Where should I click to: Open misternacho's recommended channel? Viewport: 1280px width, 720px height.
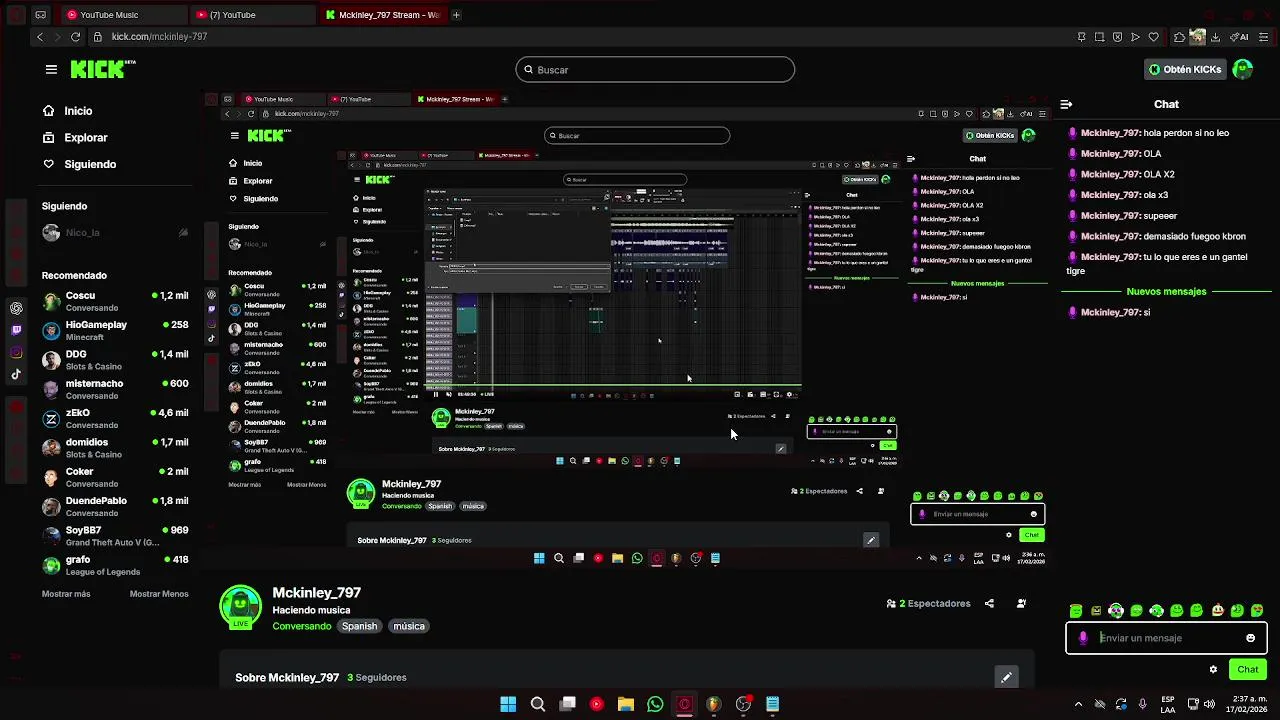click(115, 389)
